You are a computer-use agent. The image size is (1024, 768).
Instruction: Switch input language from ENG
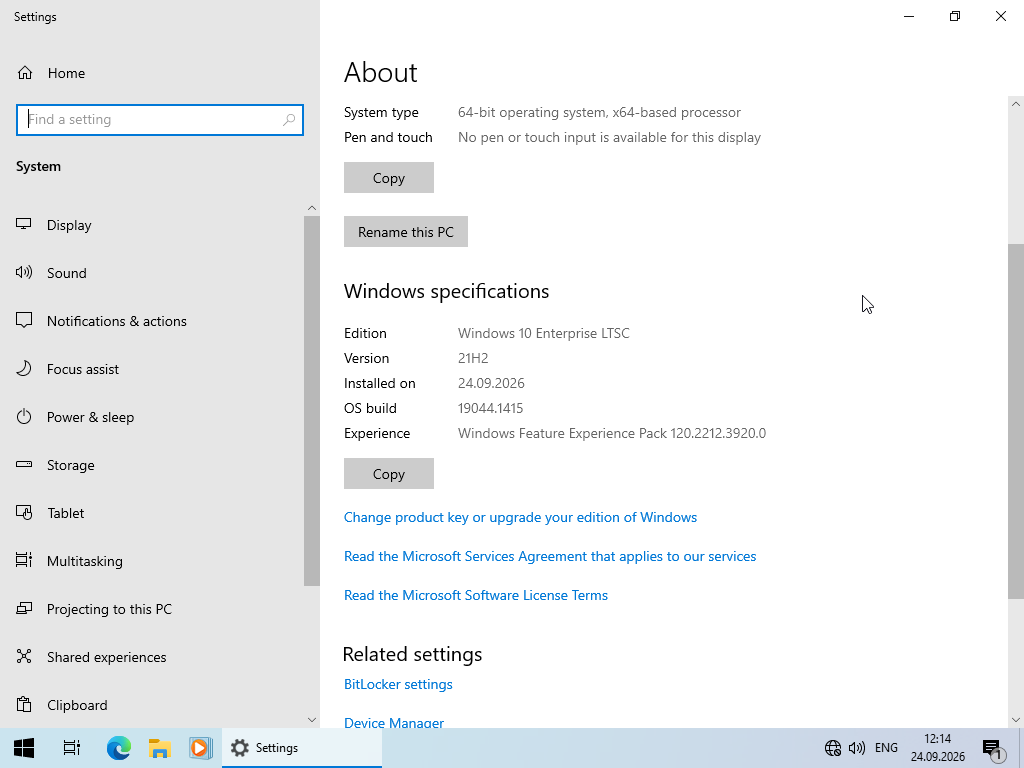click(x=886, y=748)
